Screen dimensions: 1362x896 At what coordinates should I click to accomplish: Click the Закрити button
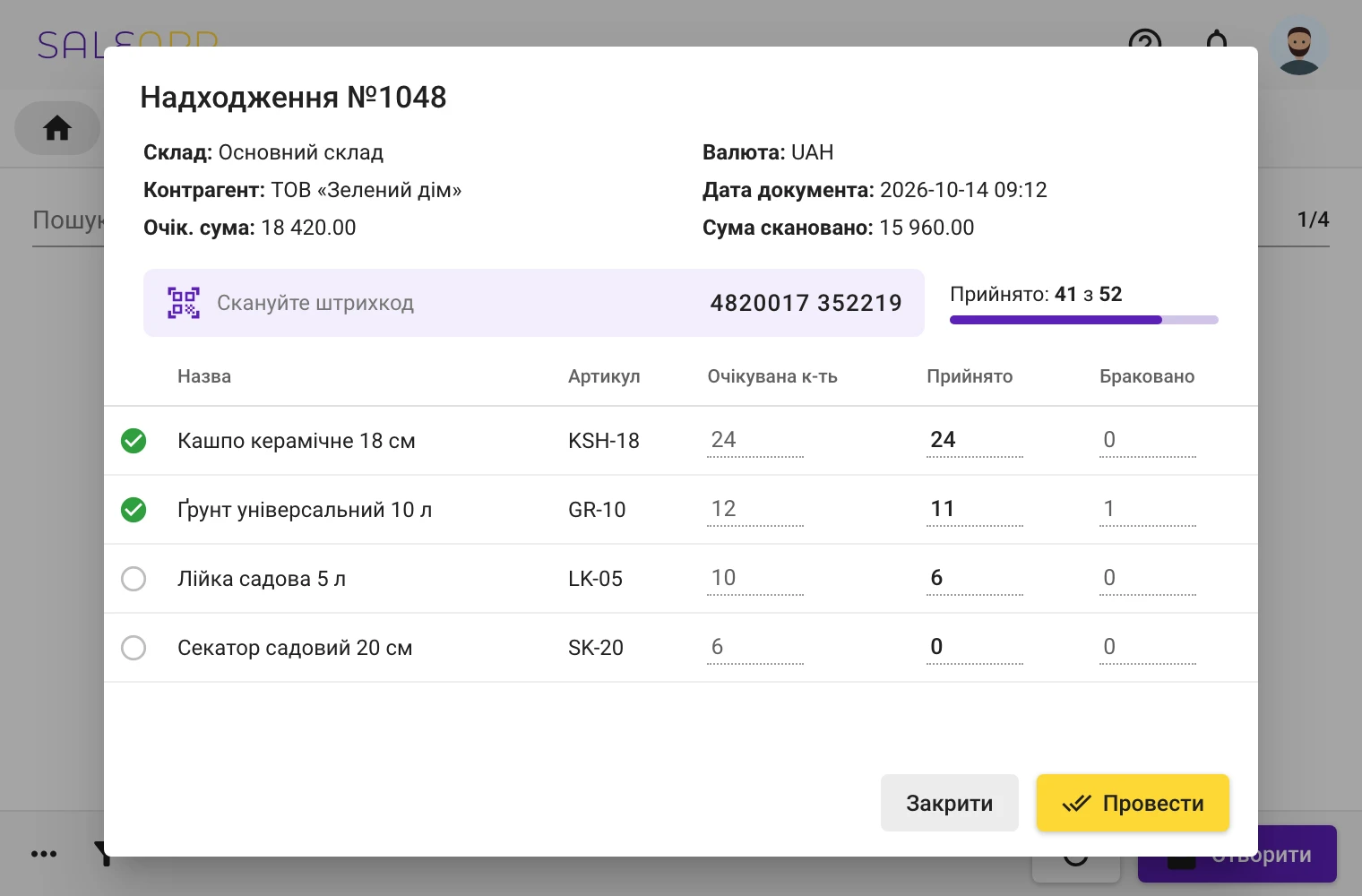950,803
